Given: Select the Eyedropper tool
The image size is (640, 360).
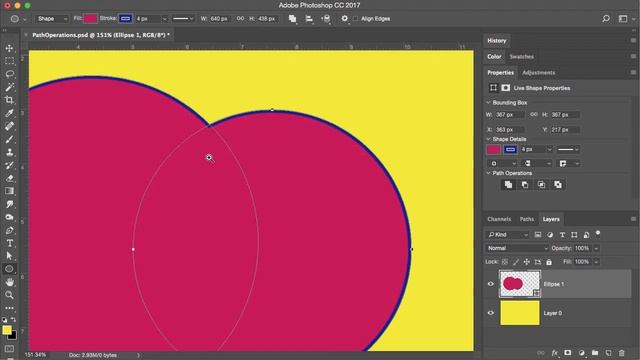Looking at the screenshot, I should pos(9,113).
